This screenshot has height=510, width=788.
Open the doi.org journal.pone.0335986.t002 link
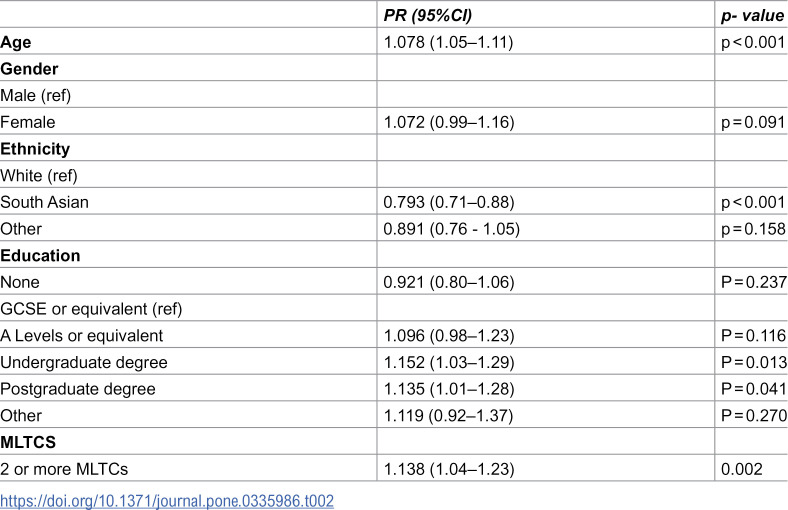pos(167,501)
